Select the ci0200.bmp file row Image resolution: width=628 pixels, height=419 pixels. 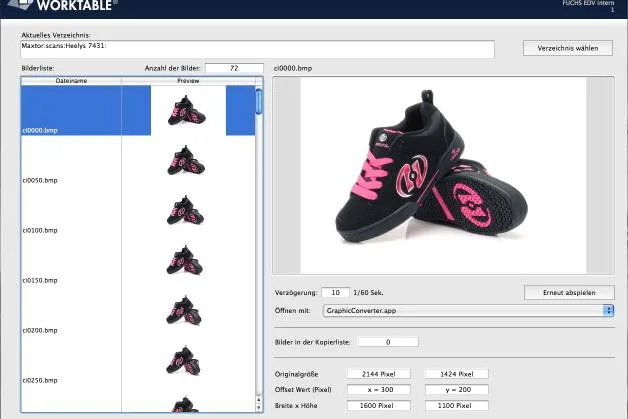138,311
